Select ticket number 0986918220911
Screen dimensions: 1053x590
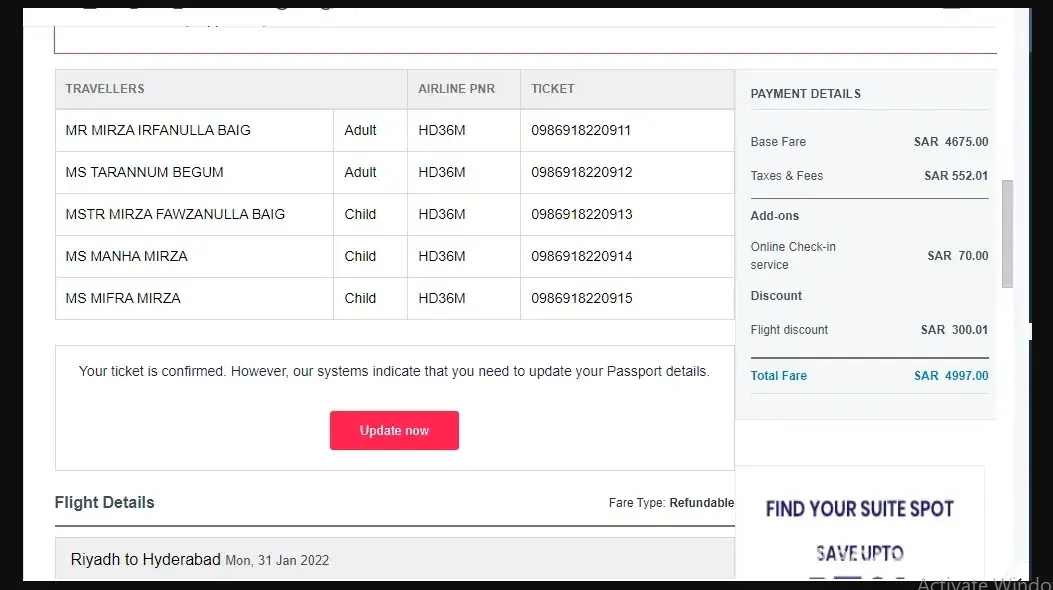pyautogui.click(x=581, y=130)
